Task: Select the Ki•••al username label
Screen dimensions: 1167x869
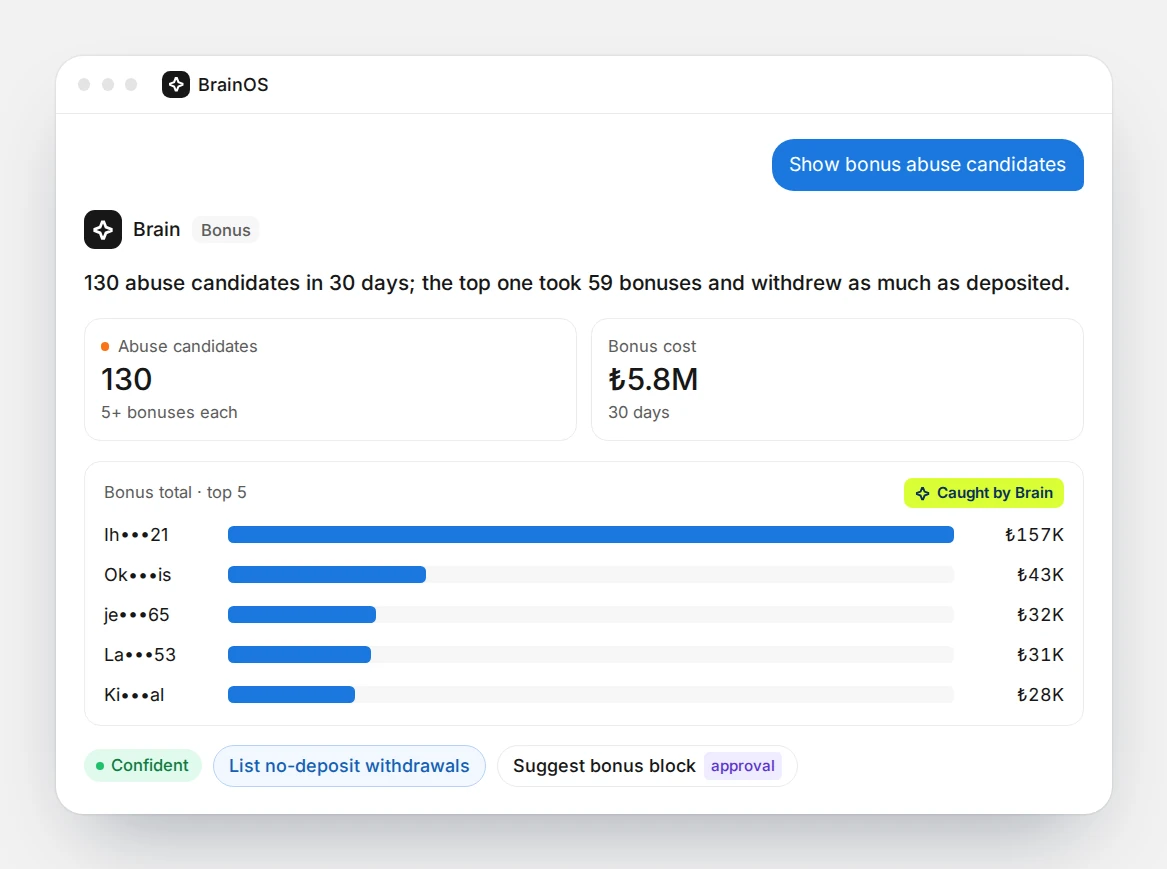Action: tap(134, 695)
